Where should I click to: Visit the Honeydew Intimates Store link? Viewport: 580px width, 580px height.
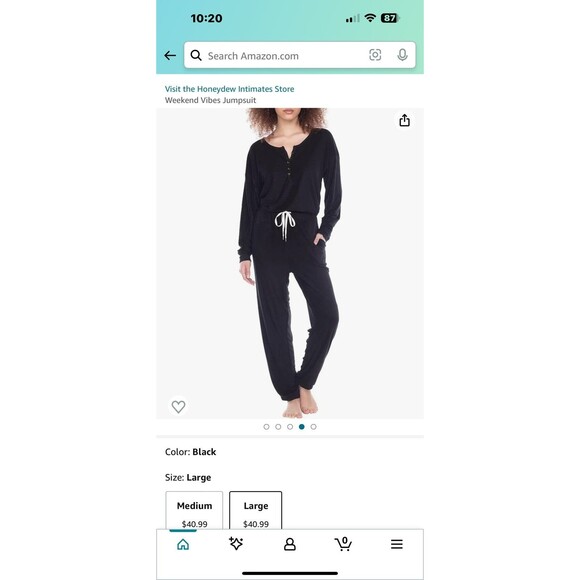pyautogui.click(x=229, y=89)
